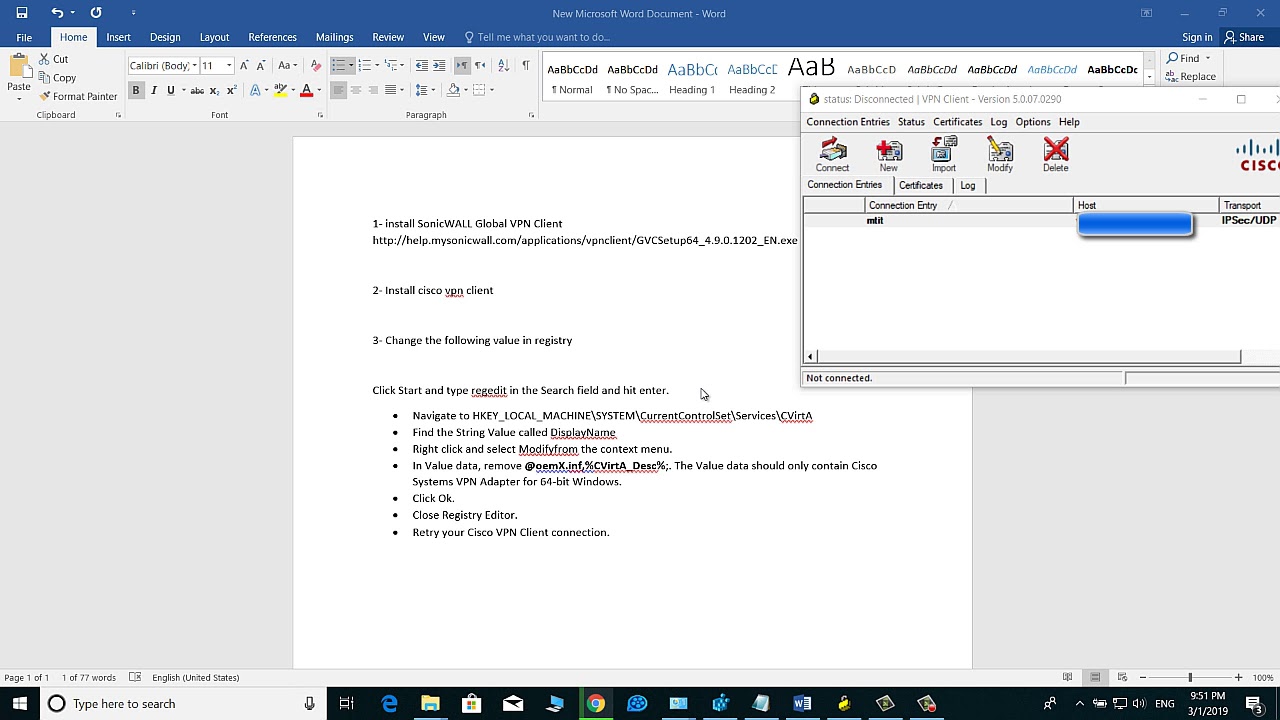Click the Save icon in Word title bar

pos(21,13)
